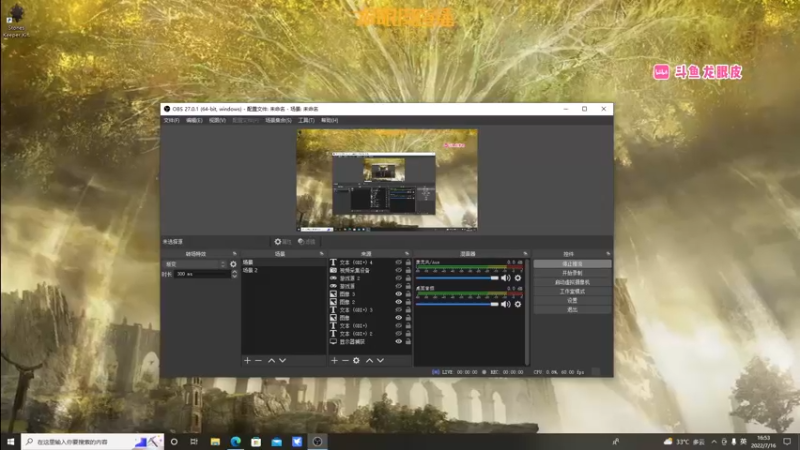Float the 控件 dock panel icon
800x450 pixels.
pyautogui.click(x=608, y=254)
